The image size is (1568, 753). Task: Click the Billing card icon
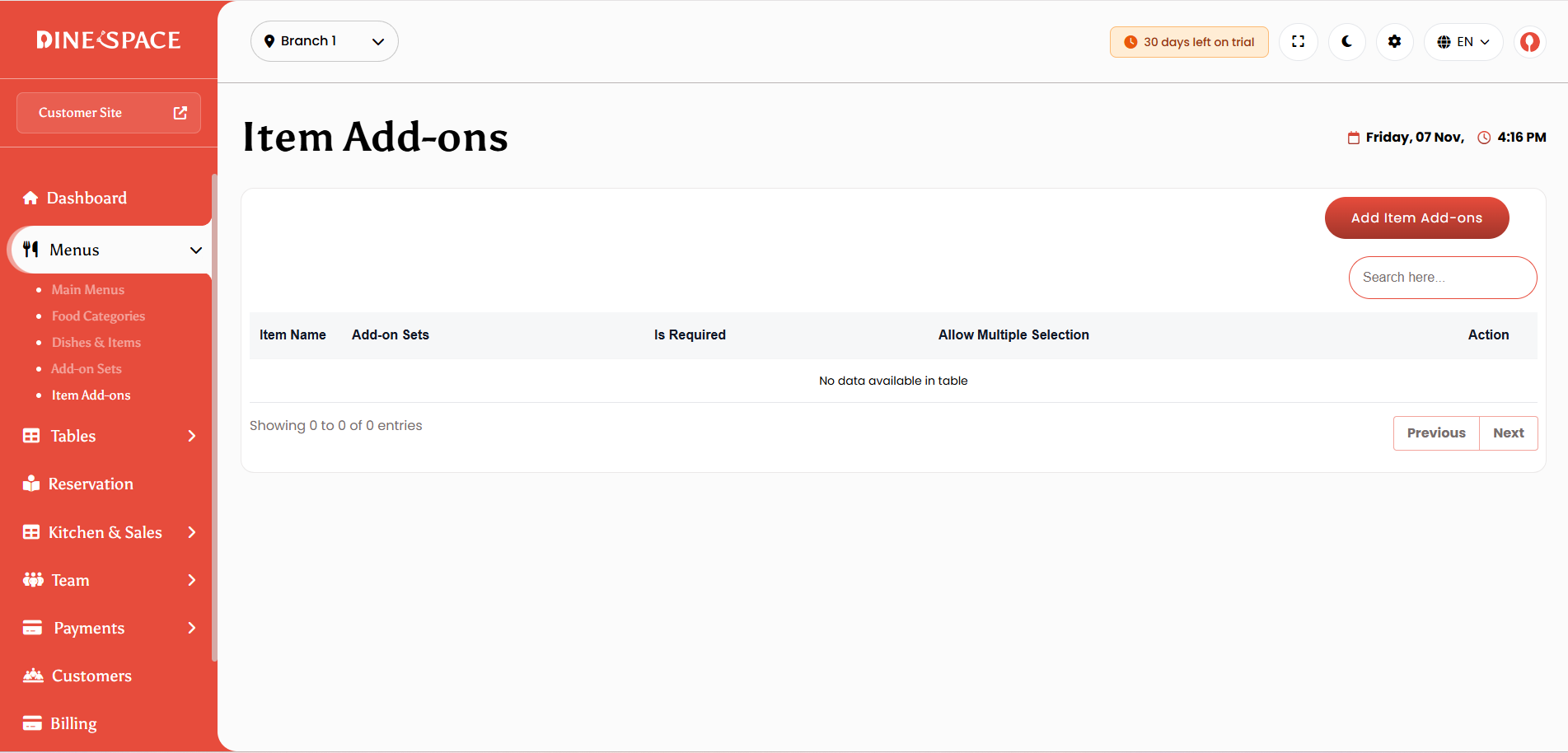coord(32,723)
